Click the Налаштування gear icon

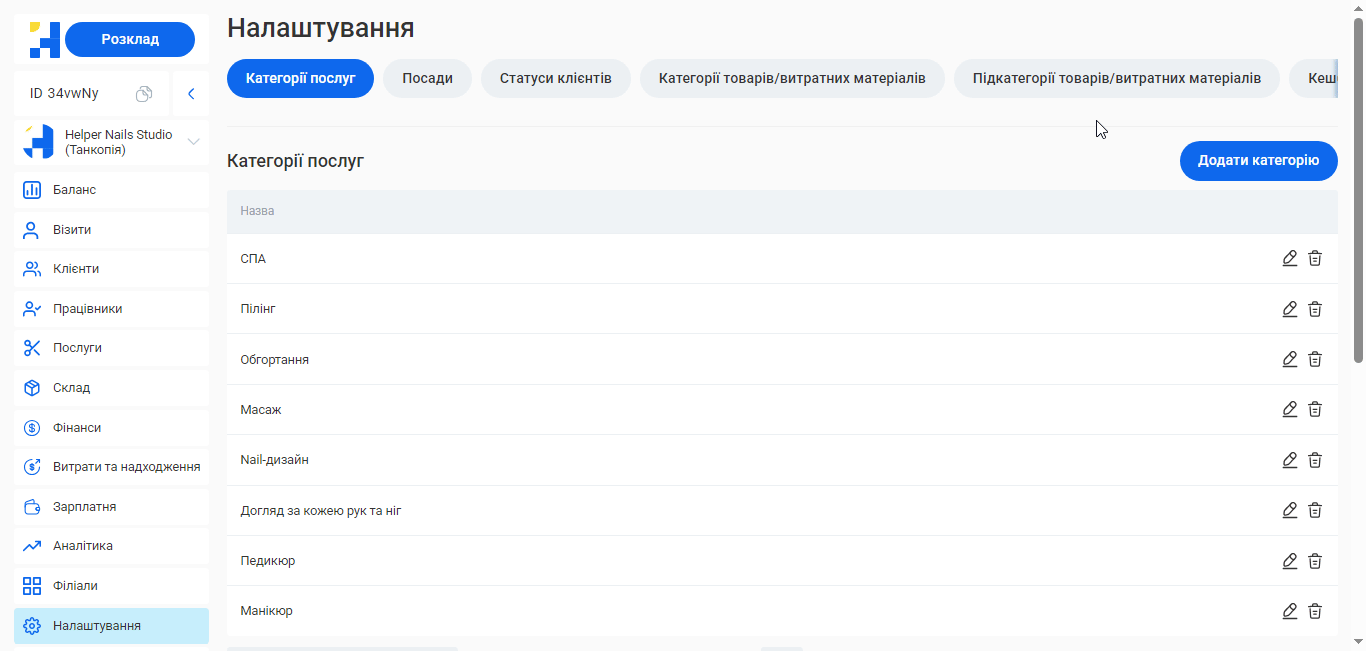click(31, 625)
